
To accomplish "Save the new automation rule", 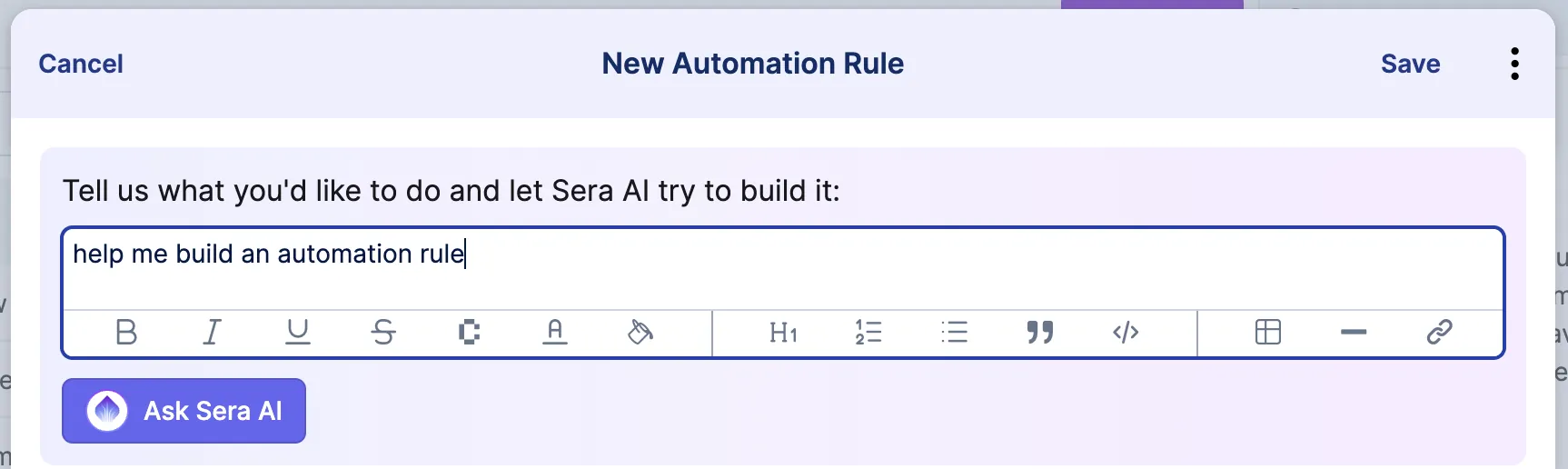I will pyautogui.click(x=1410, y=64).
